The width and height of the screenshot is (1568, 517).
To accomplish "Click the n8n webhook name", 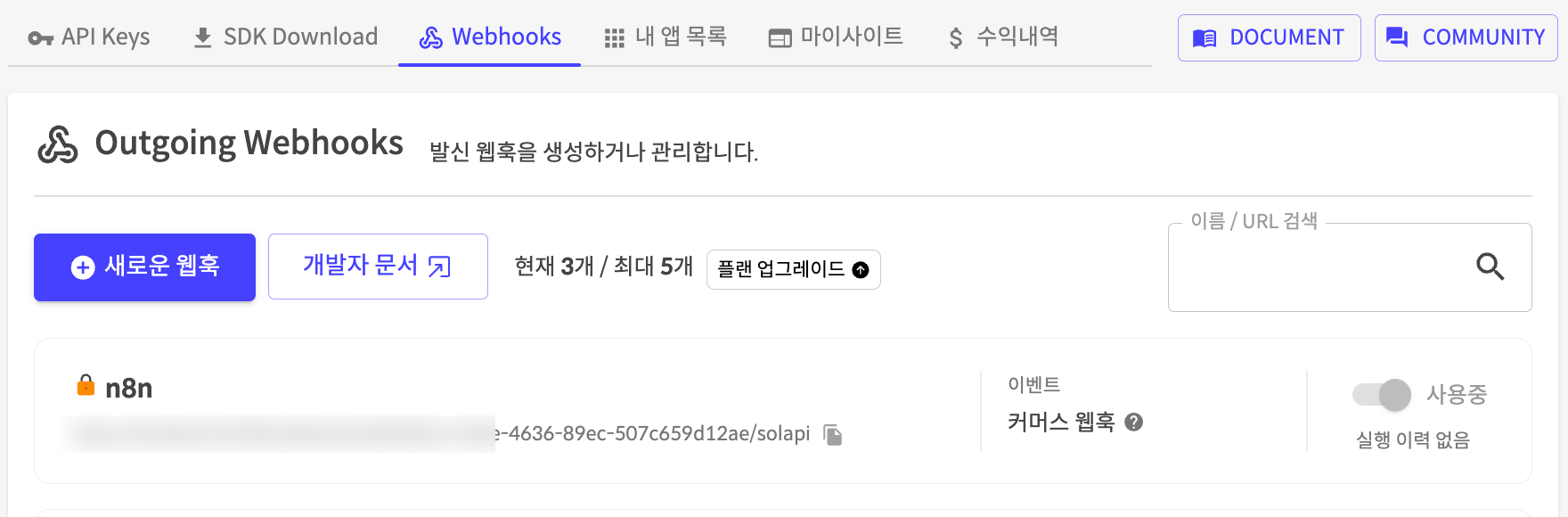I will tap(129, 389).
